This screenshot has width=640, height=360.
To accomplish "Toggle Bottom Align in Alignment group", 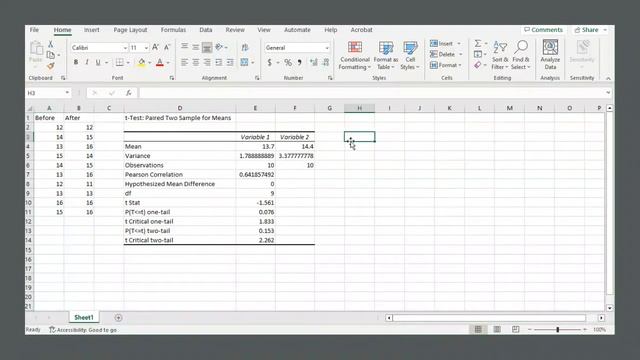I will [207, 47].
